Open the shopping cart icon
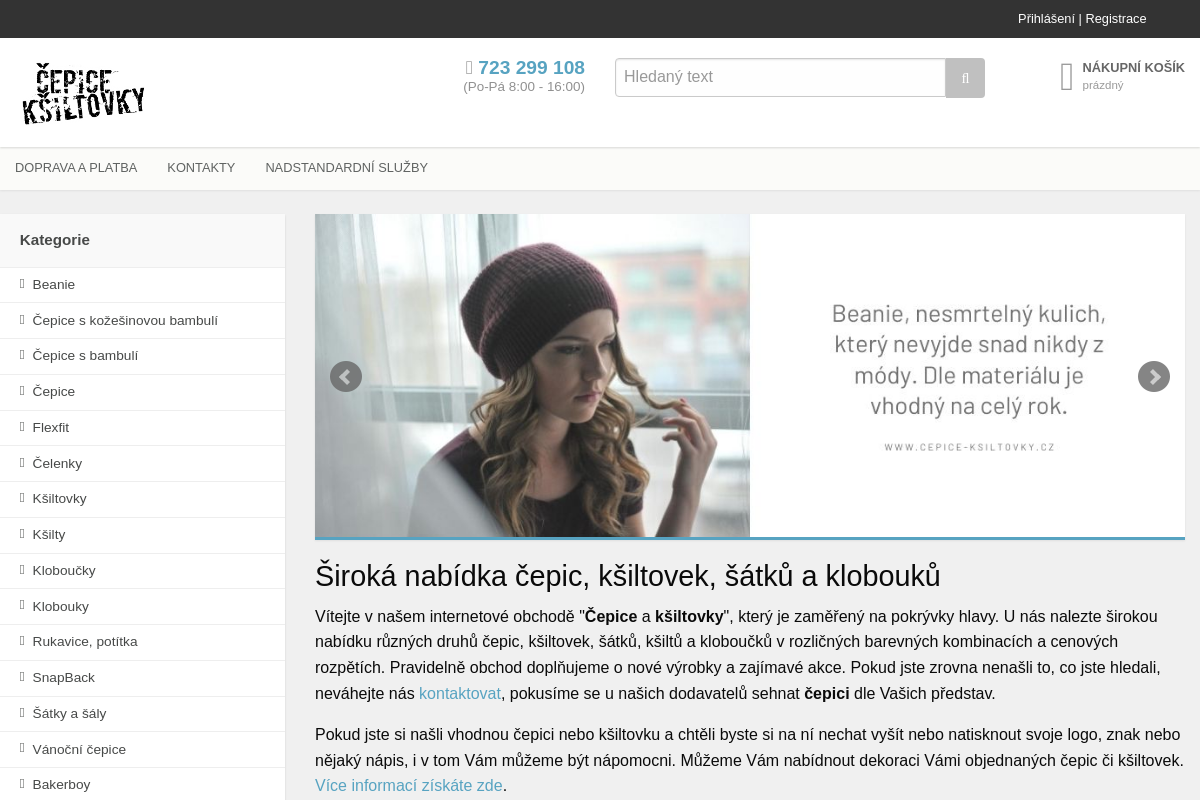Screen dimensions: 1200x800 pos(1067,77)
